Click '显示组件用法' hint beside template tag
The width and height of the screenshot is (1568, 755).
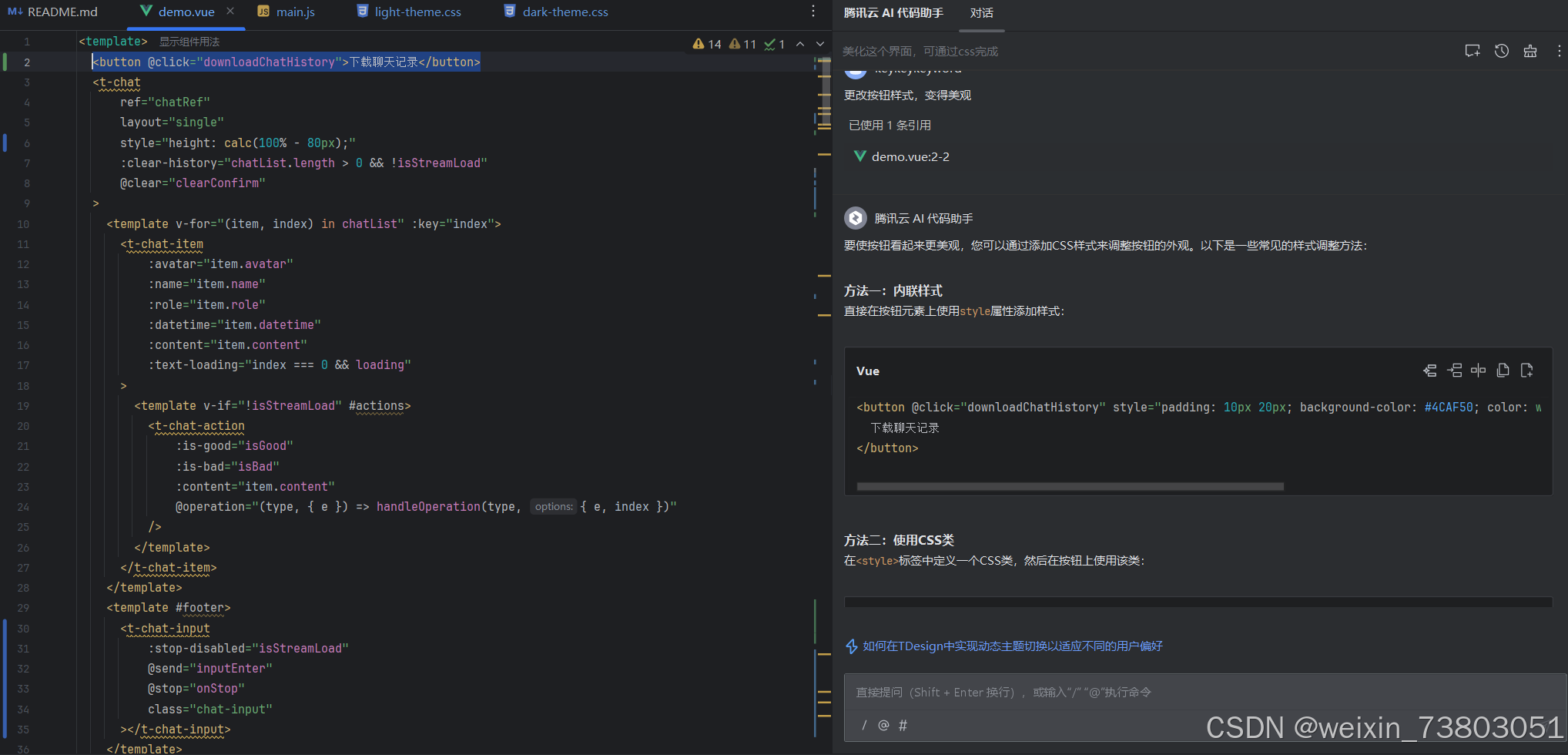[189, 42]
